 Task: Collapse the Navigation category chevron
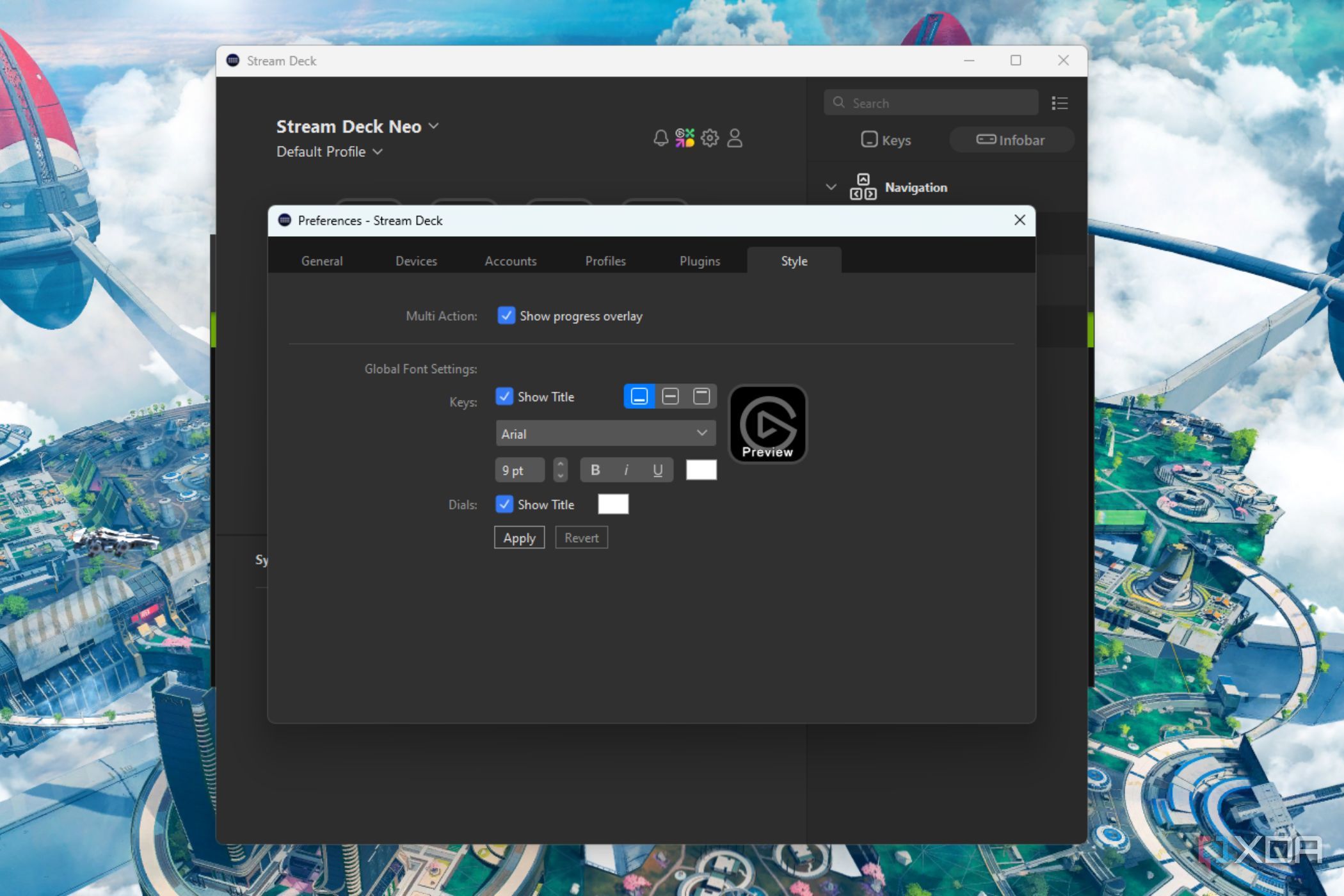tap(831, 187)
